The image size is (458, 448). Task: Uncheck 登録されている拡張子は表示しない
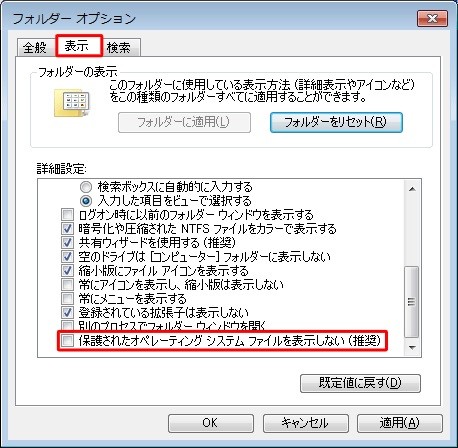coord(67,313)
